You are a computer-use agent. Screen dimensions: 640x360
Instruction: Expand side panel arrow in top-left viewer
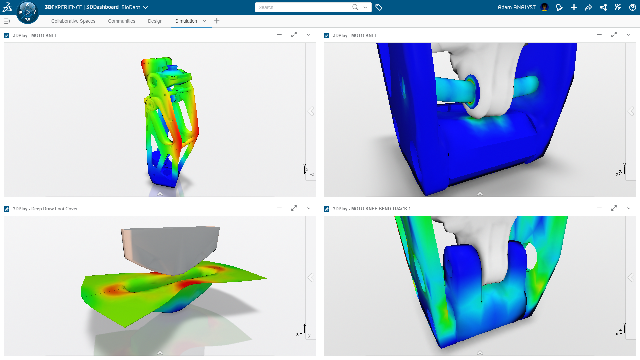click(x=311, y=111)
